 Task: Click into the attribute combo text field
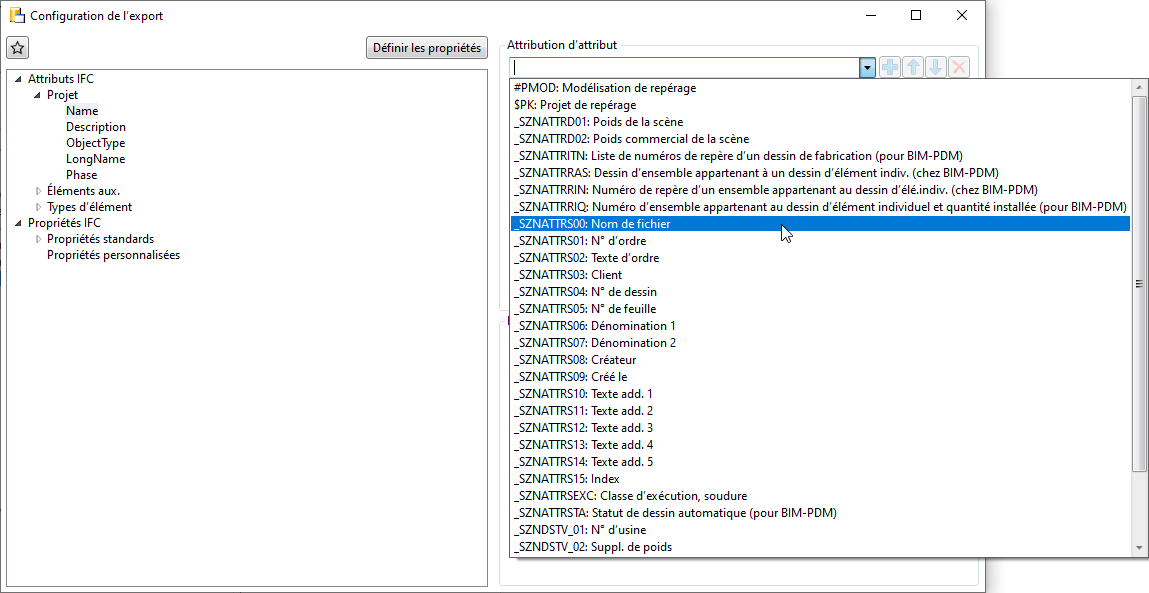(x=686, y=67)
